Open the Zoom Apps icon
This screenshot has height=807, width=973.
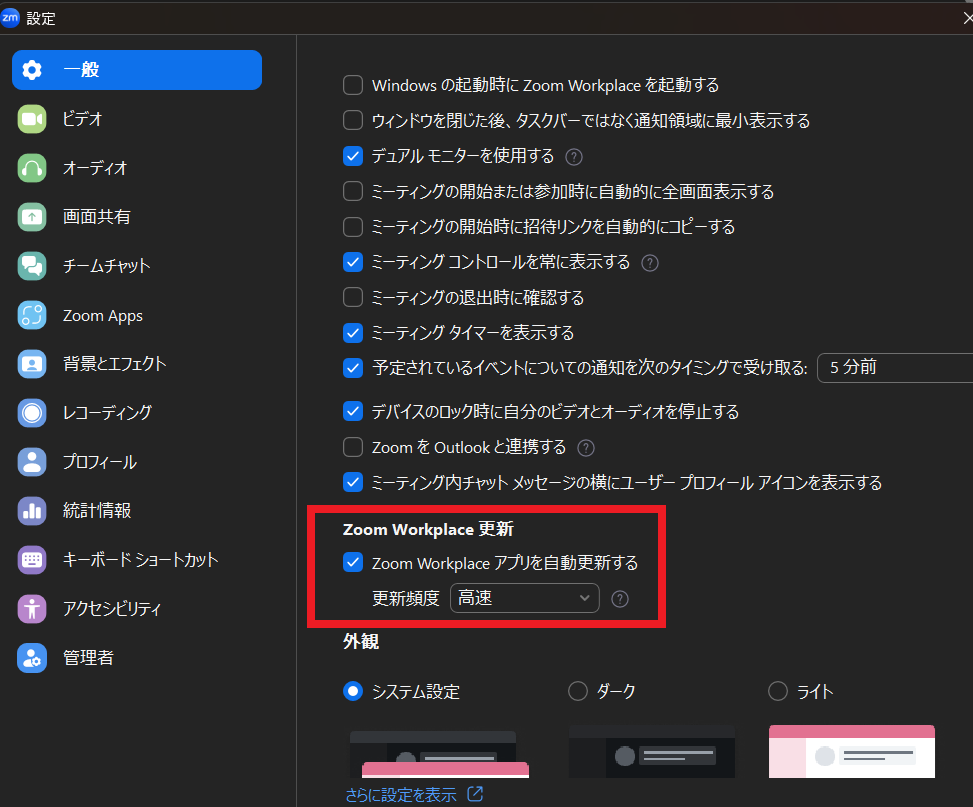[32, 315]
